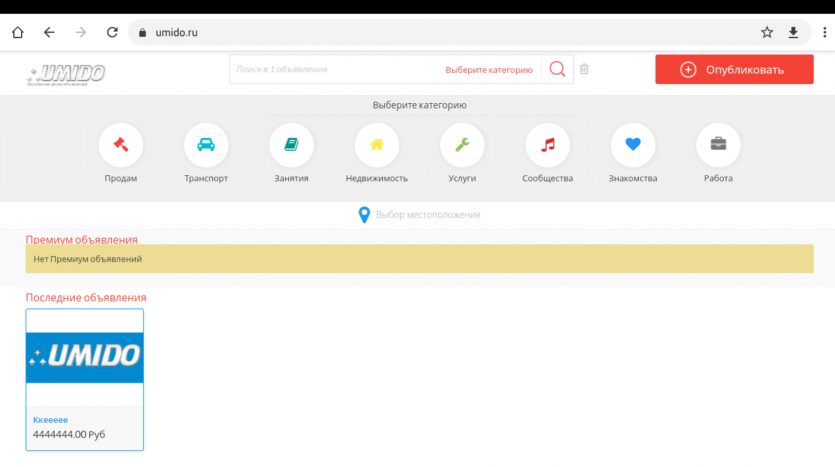This screenshot has width=835, height=467.
Task: Open the Продам category hammer icon
Action: pyautogui.click(x=120, y=144)
